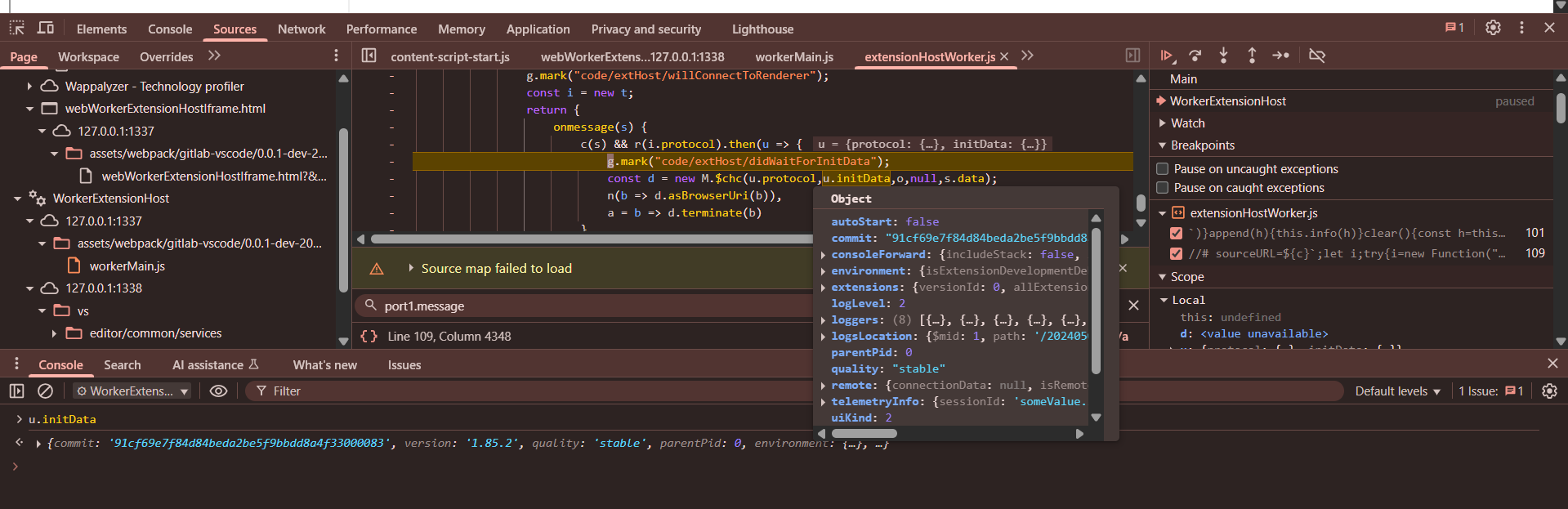Viewport: 1568px width, 509px height.
Task: Create live expression eye icon
Action: (218, 391)
